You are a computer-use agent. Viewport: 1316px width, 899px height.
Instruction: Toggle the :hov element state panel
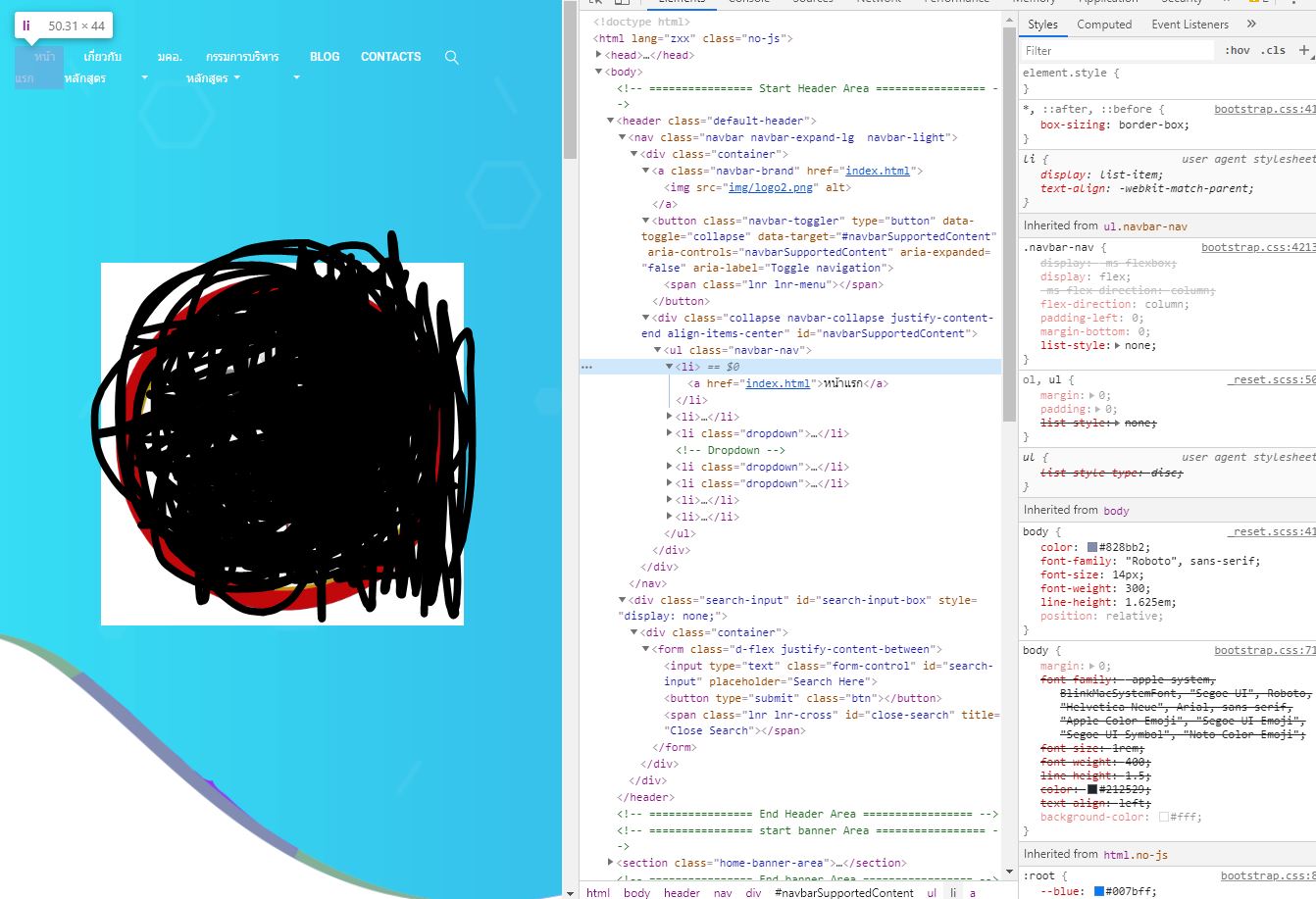[x=1238, y=50]
